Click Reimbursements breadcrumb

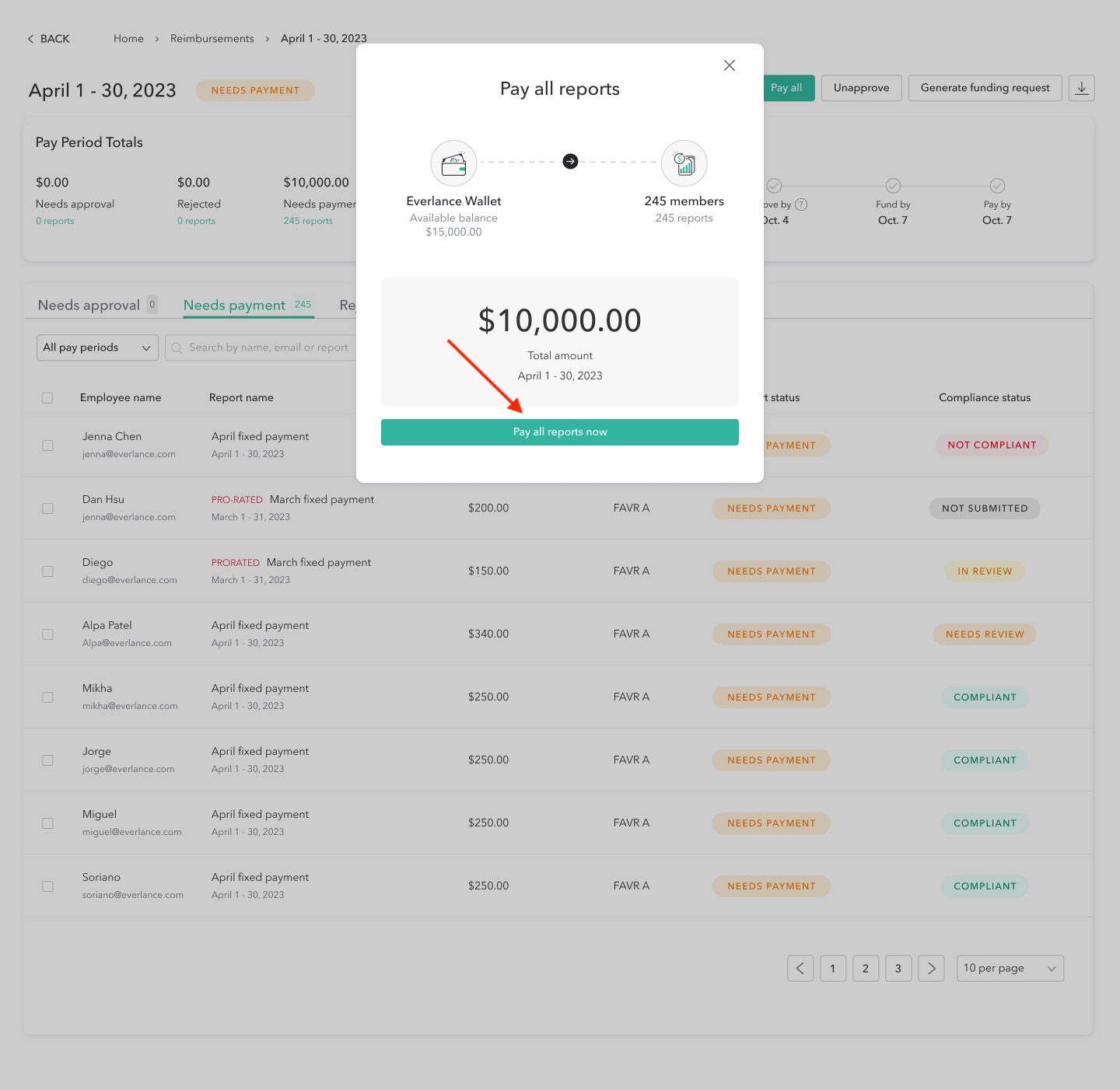[x=212, y=38]
